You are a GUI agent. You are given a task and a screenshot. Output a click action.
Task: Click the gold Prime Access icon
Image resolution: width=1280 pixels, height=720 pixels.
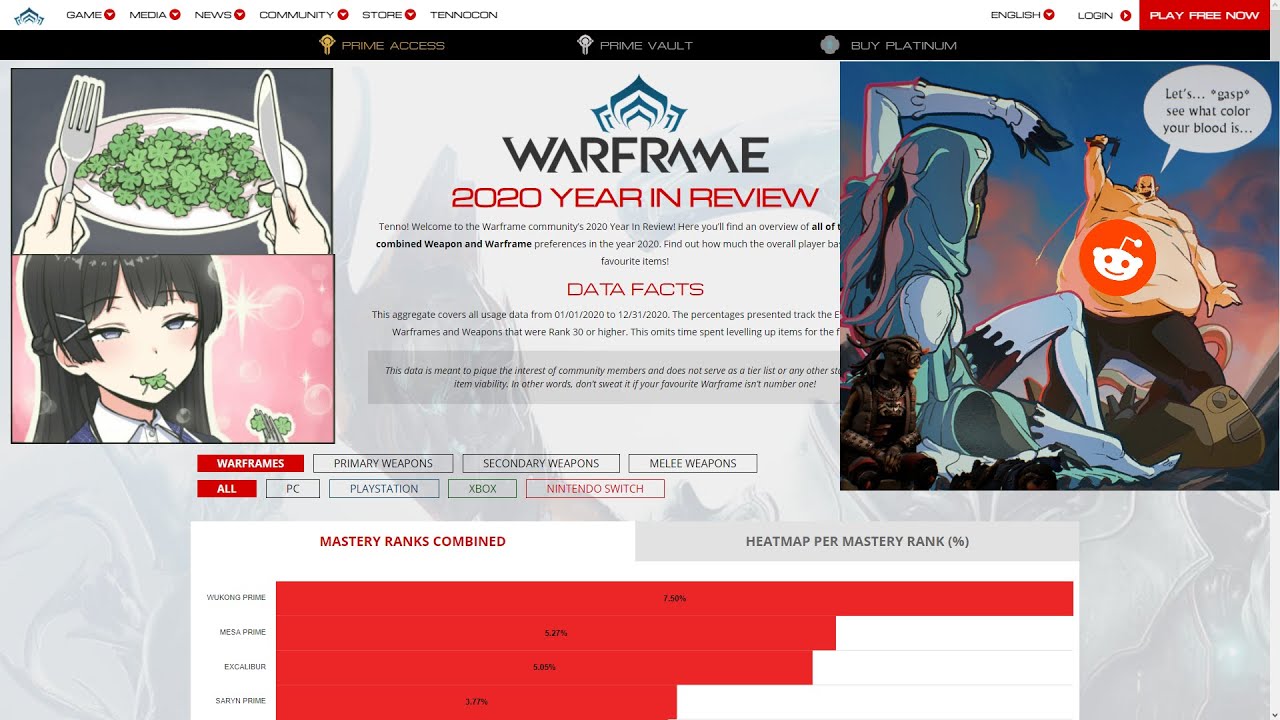326,45
